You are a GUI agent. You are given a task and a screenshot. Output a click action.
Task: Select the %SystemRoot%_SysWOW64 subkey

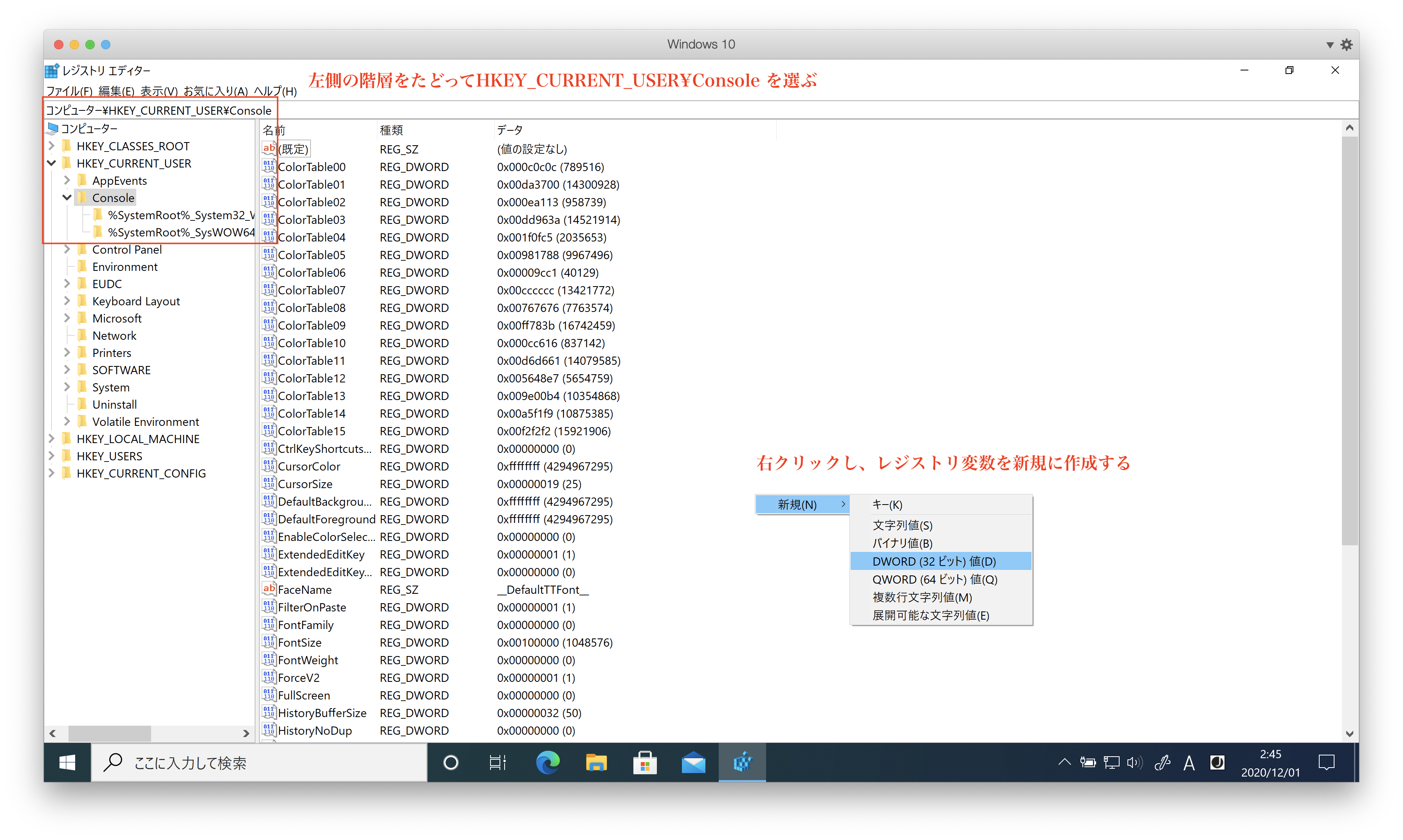coord(180,232)
